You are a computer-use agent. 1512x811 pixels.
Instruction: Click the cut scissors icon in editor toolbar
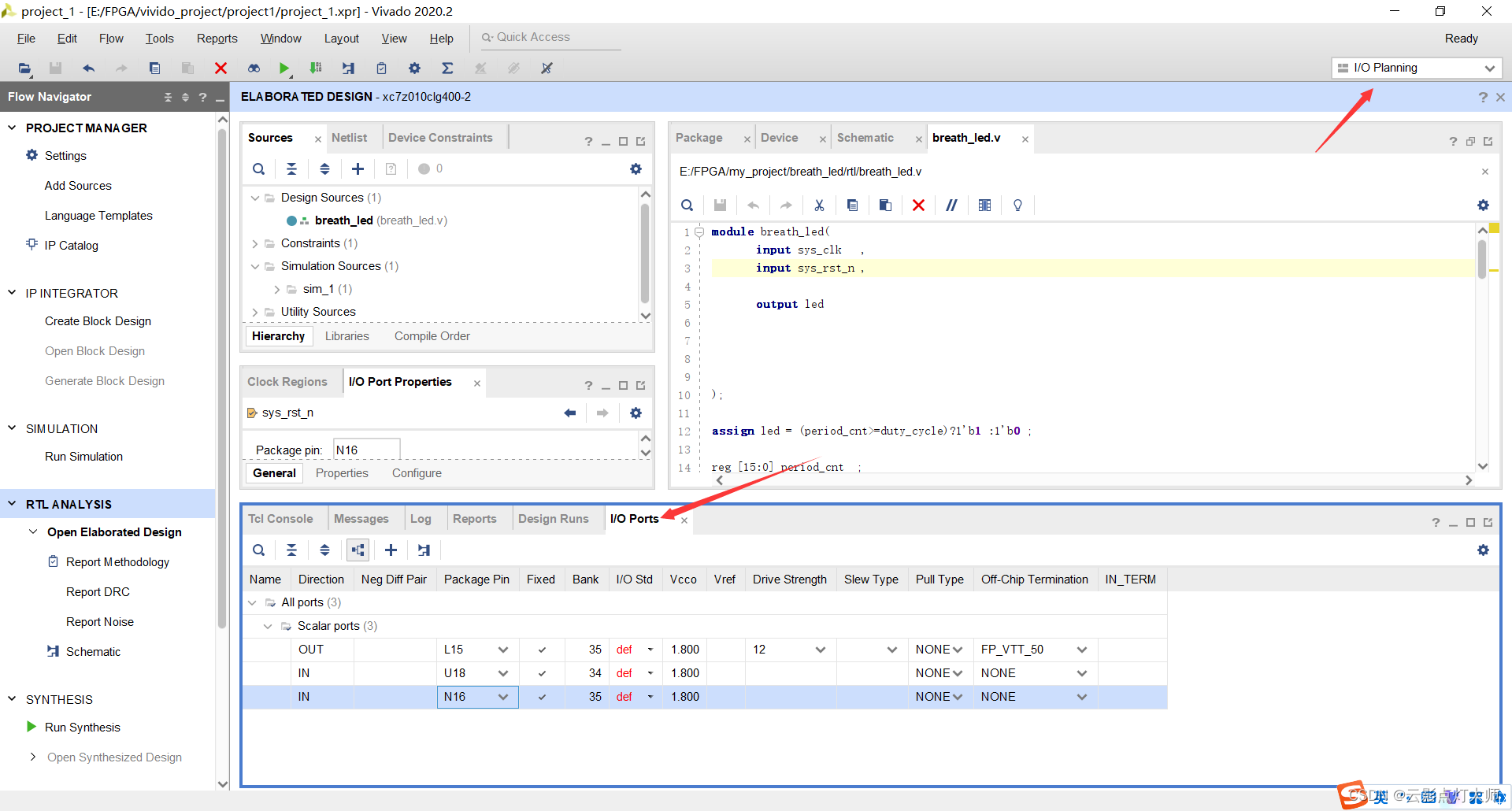tap(819, 205)
